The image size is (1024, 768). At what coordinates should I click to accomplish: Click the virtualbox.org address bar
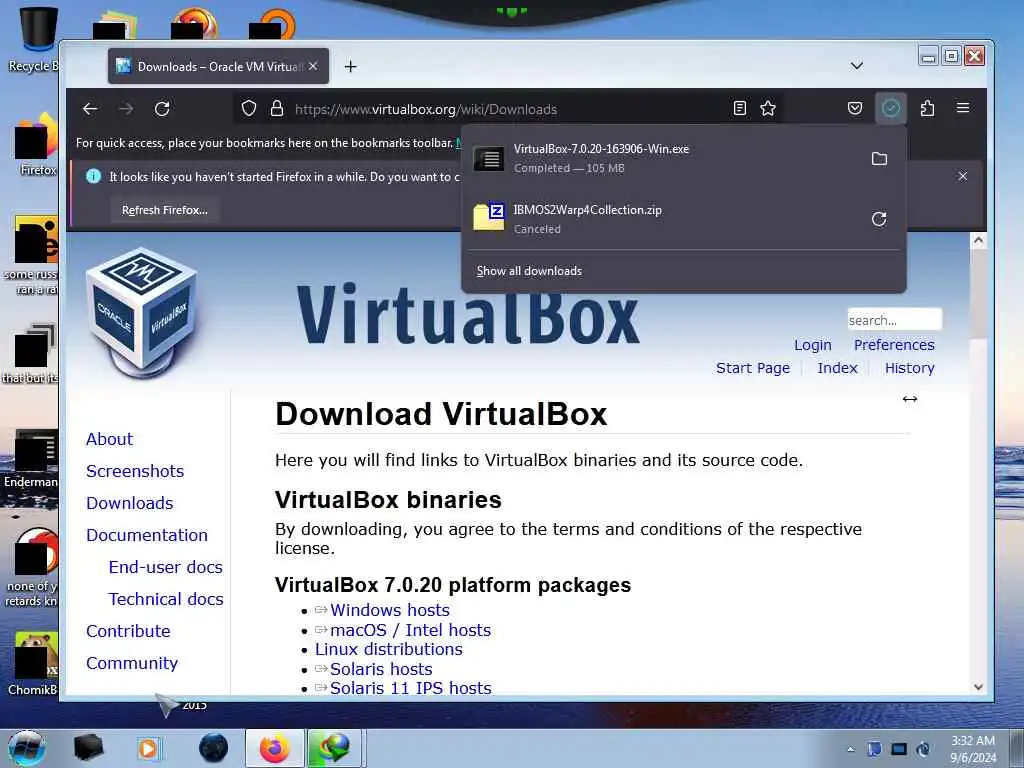[509, 109]
